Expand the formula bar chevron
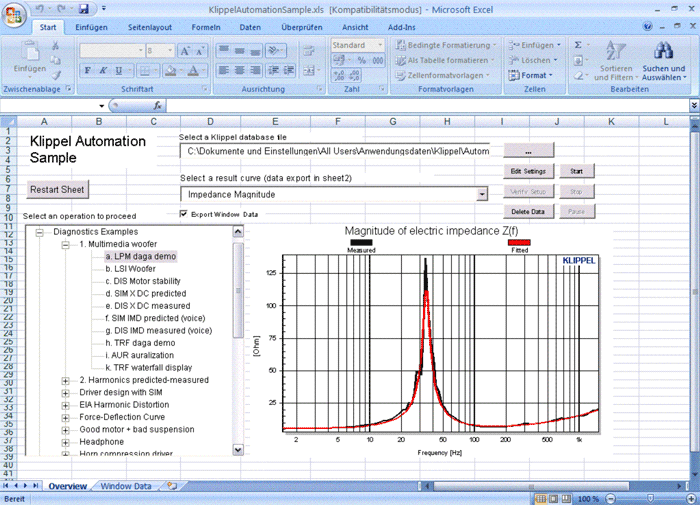Image resolution: width=700 pixels, height=505 pixels. 694,105
